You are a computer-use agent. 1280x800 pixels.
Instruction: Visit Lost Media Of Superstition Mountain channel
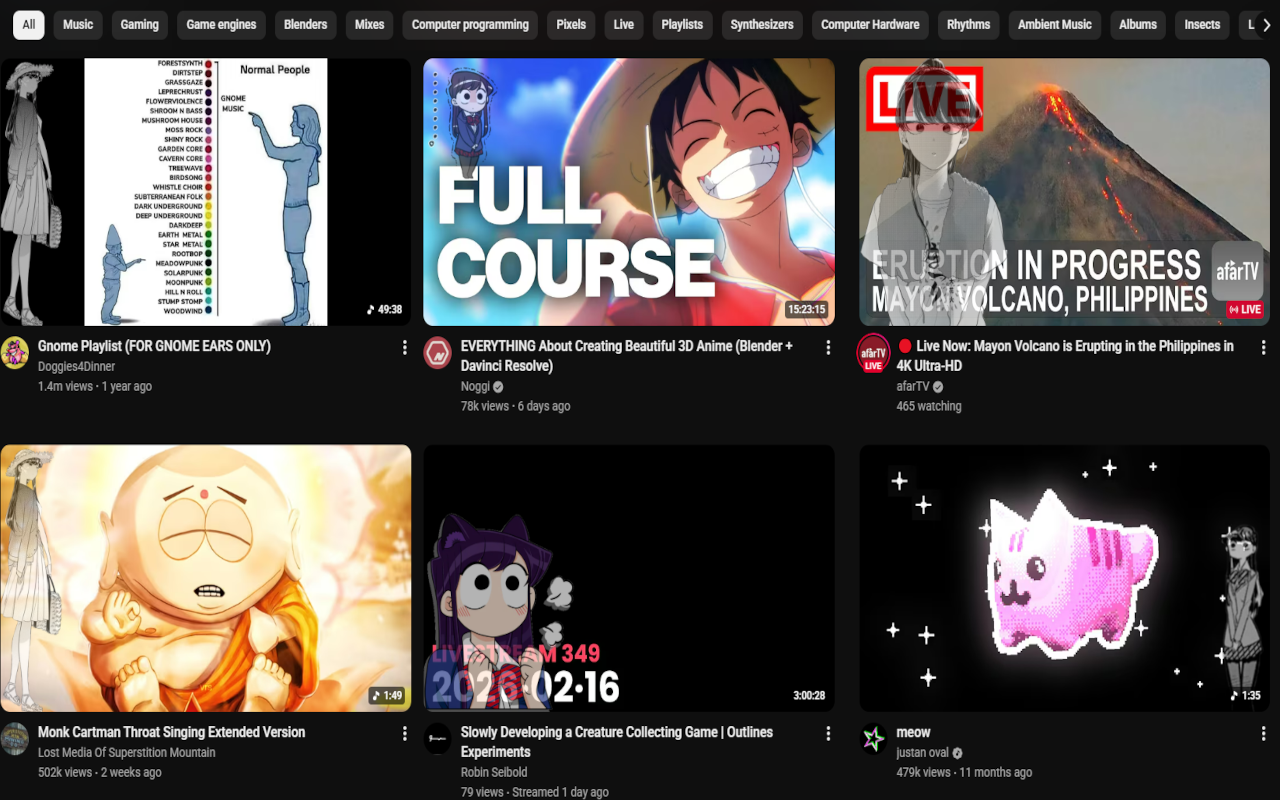tap(127, 753)
